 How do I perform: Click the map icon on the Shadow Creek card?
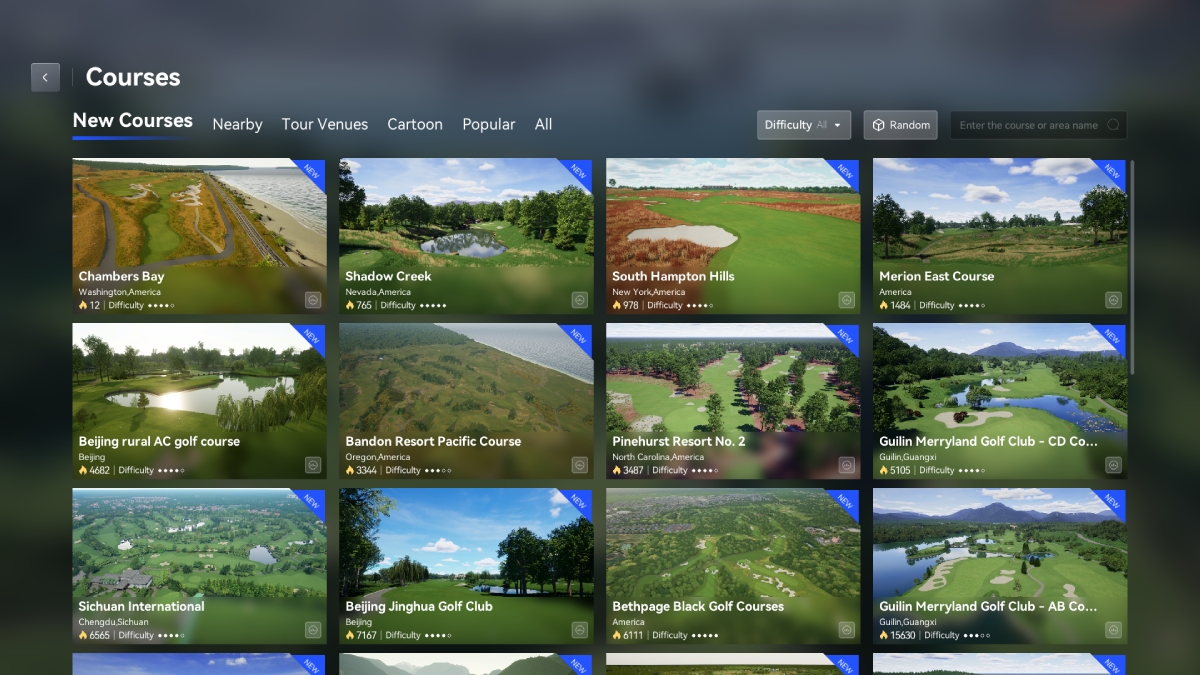tap(580, 299)
